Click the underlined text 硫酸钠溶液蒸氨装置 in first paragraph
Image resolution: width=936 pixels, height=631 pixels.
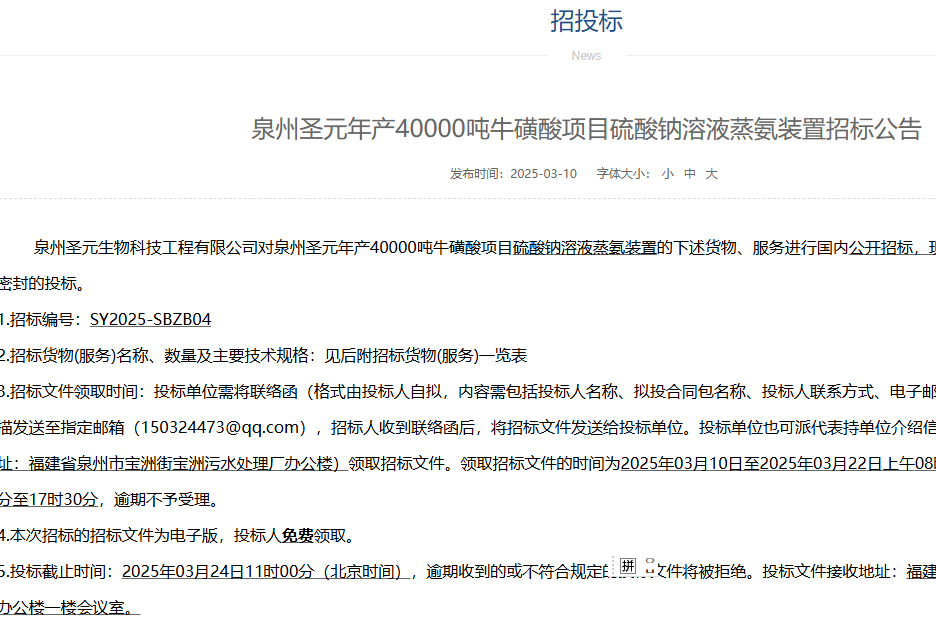click(x=585, y=247)
